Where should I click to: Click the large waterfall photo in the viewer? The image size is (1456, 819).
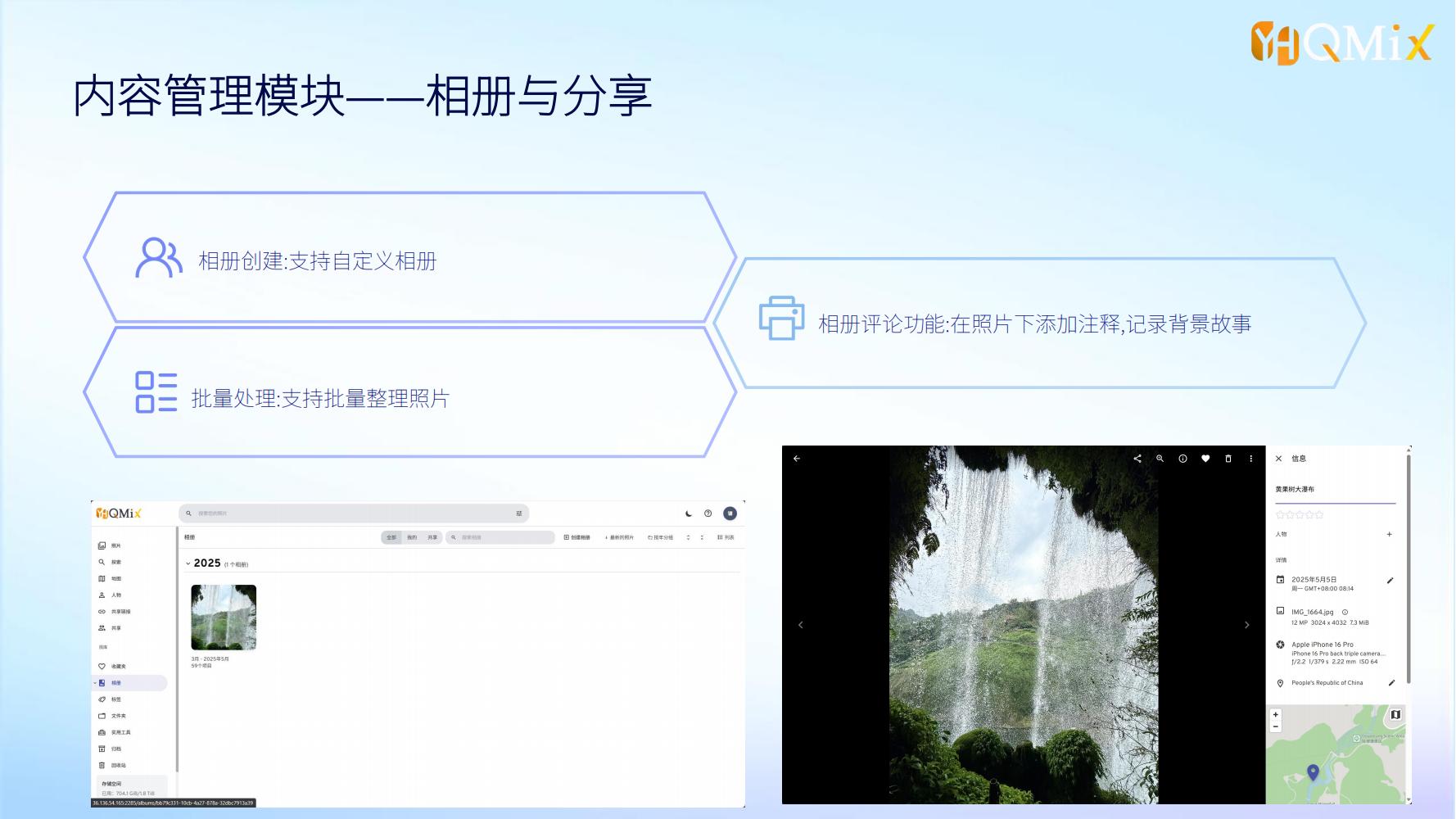(1024, 625)
